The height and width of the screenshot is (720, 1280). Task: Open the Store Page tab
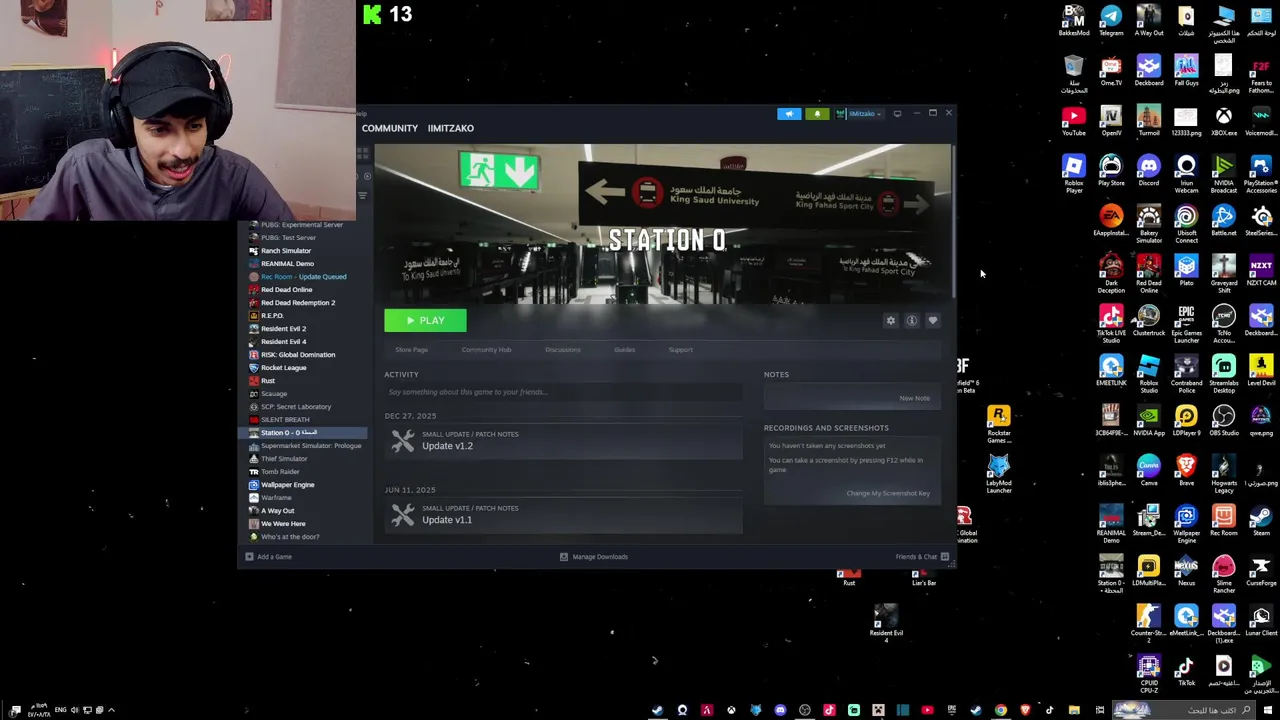pos(411,350)
